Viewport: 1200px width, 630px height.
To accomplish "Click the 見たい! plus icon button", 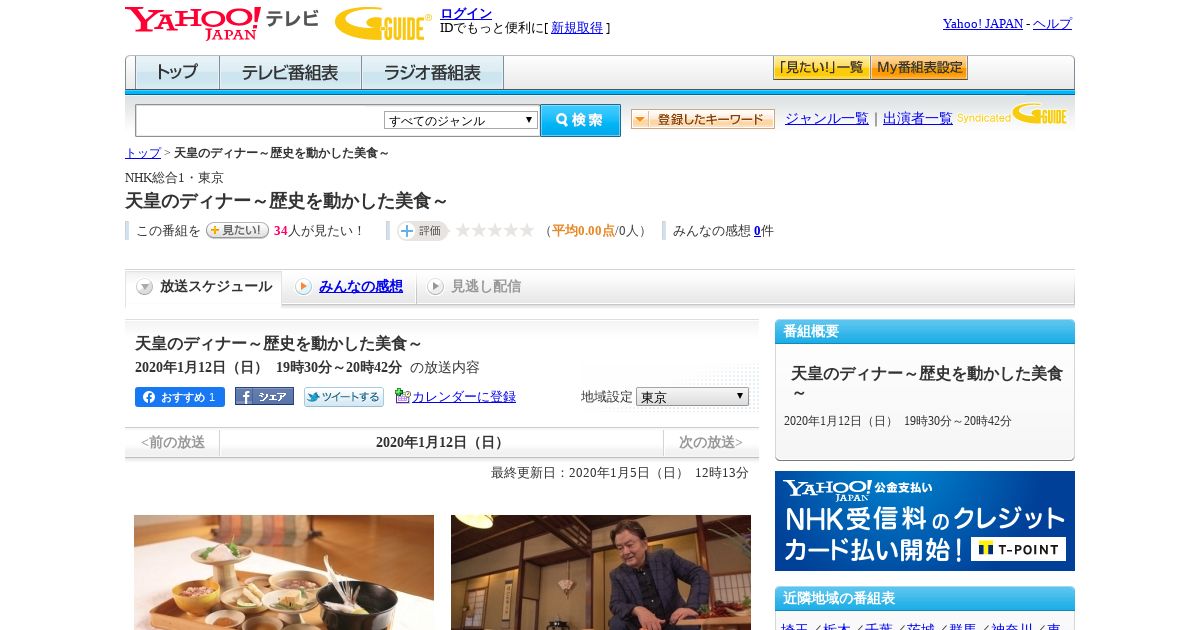I will (x=237, y=230).
